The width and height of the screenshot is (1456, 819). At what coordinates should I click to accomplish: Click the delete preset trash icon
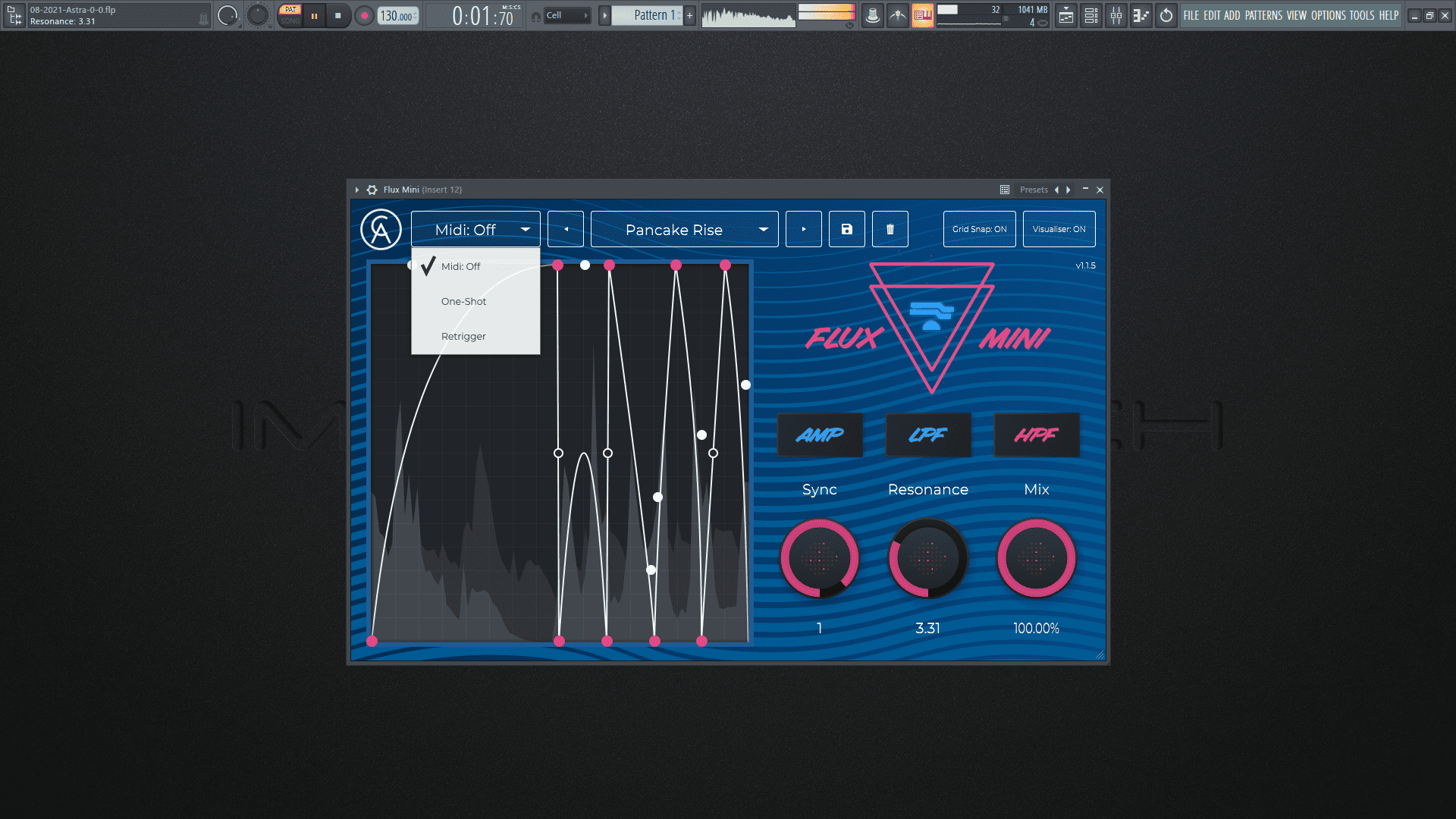890,229
